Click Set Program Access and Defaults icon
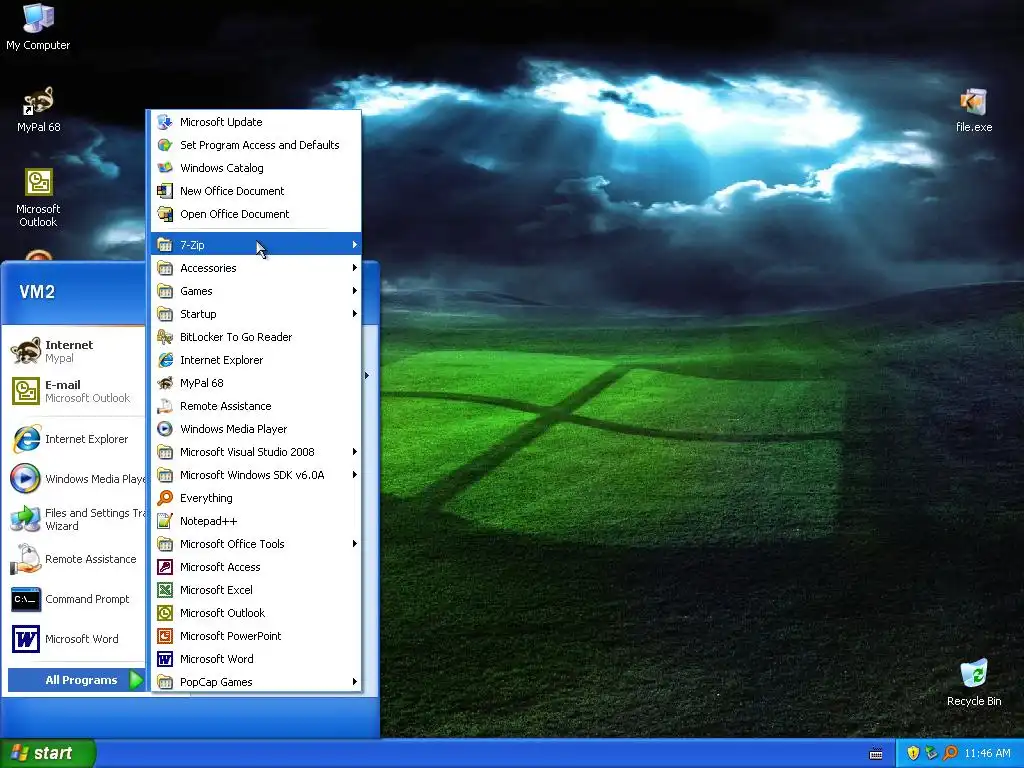The height and width of the screenshot is (768, 1024). coord(165,145)
